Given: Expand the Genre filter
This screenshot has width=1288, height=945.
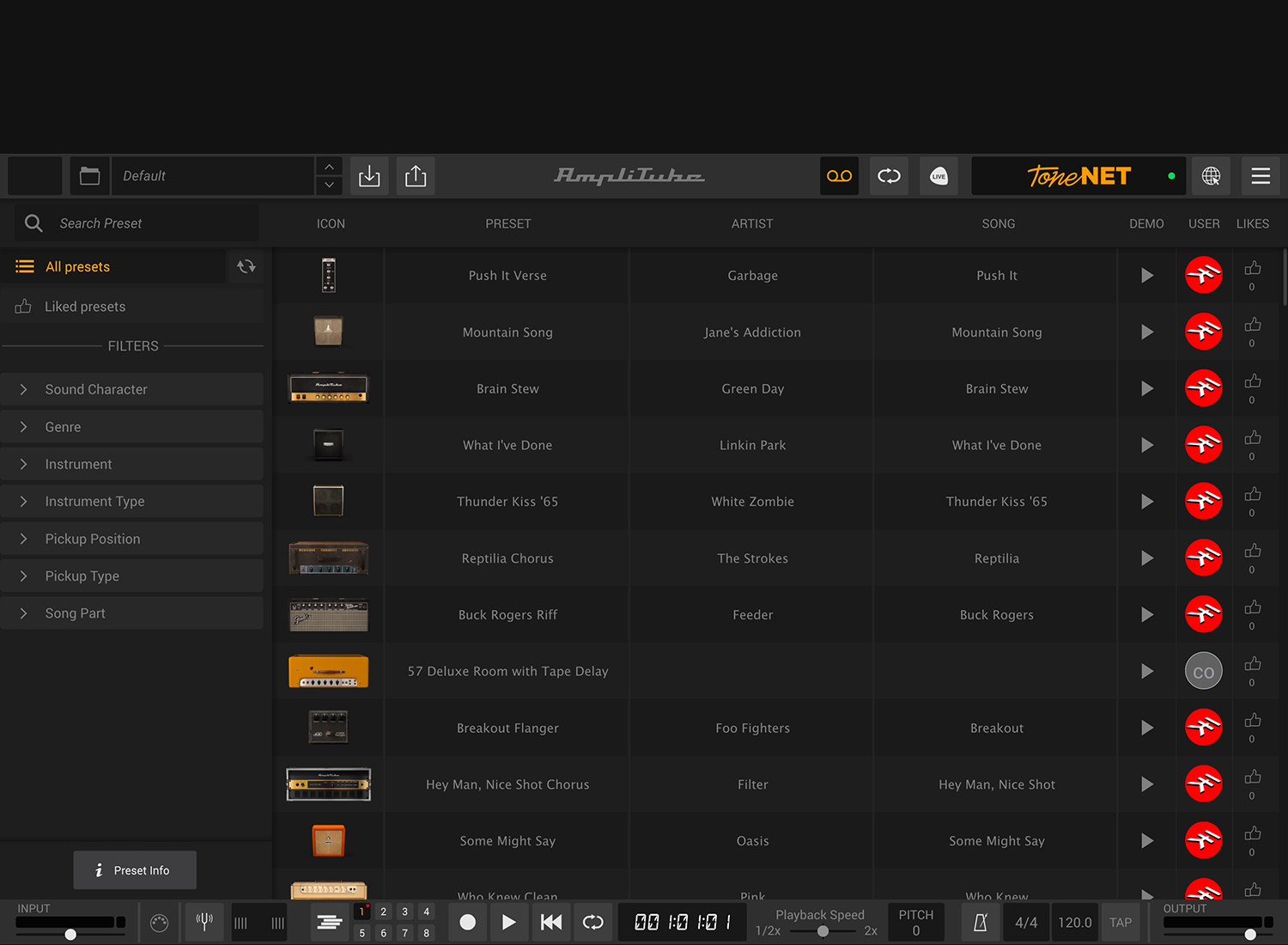Looking at the screenshot, I should (x=132, y=427).
